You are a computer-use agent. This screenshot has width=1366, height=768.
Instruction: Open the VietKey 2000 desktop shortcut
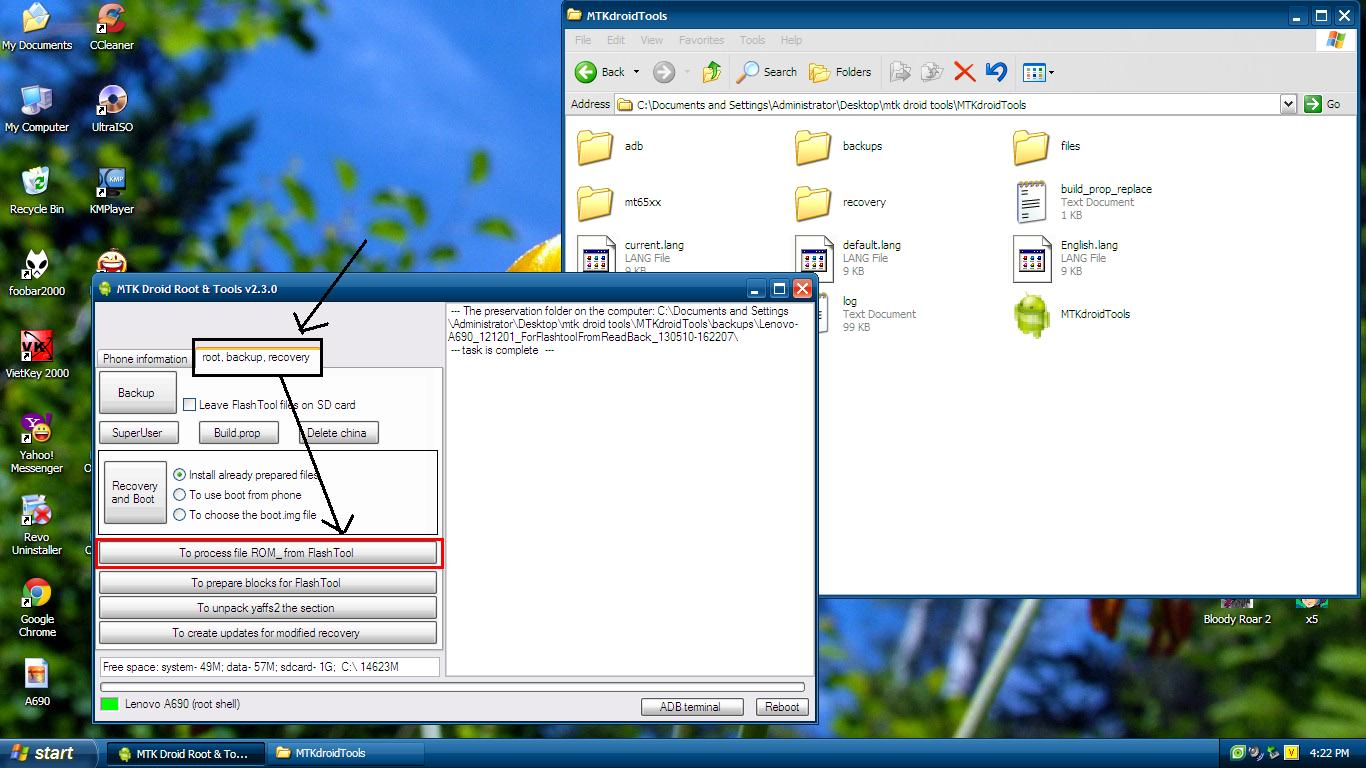click(37, 355)
